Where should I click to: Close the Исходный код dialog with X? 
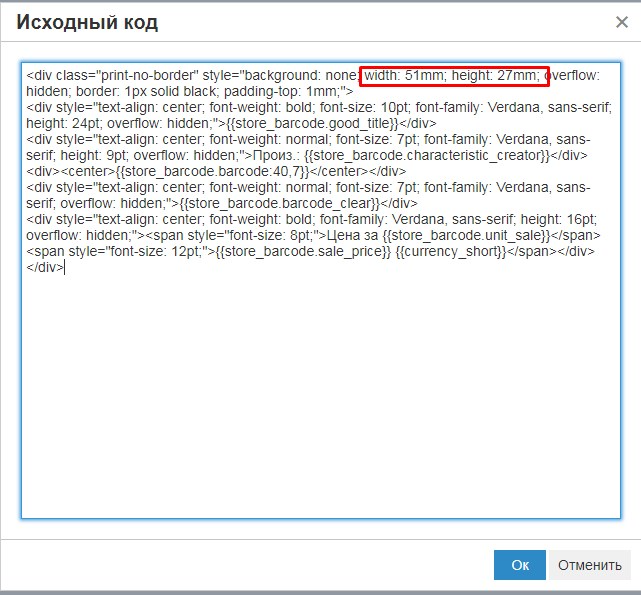point(621,21)
